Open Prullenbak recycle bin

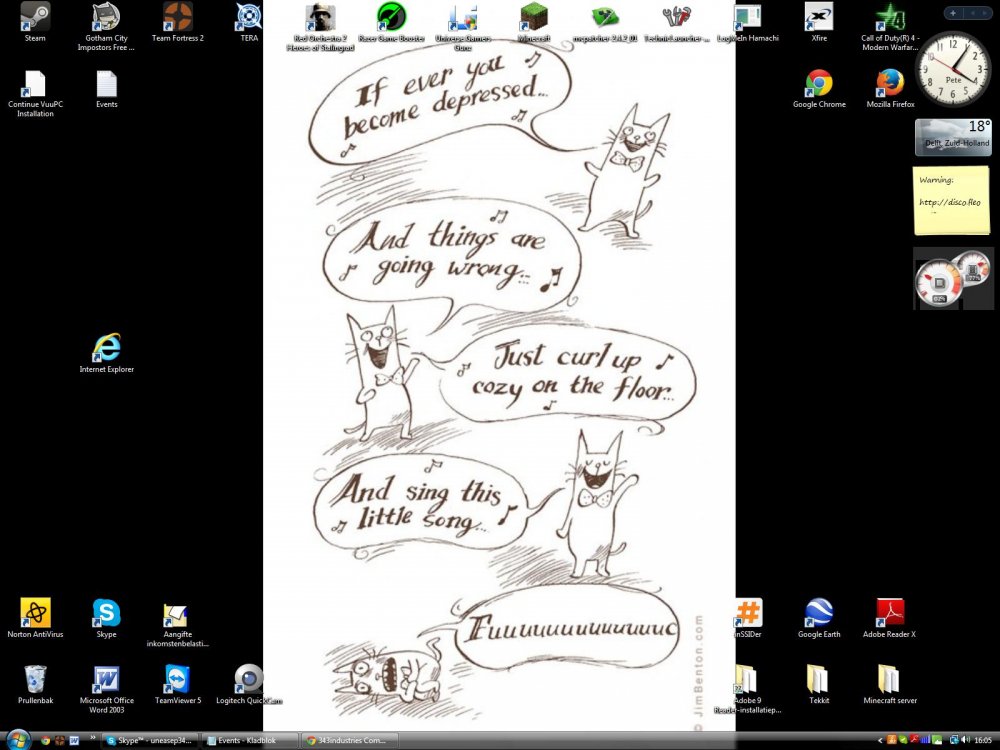tap(35, 680)
